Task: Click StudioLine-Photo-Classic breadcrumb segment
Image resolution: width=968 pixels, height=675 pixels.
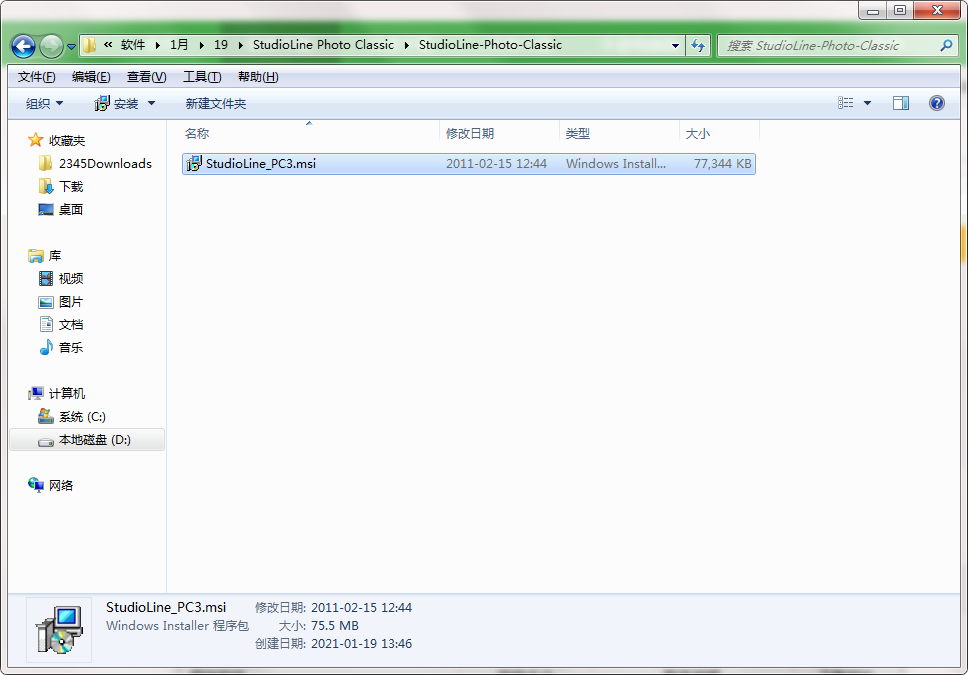Action: [490, 44]
